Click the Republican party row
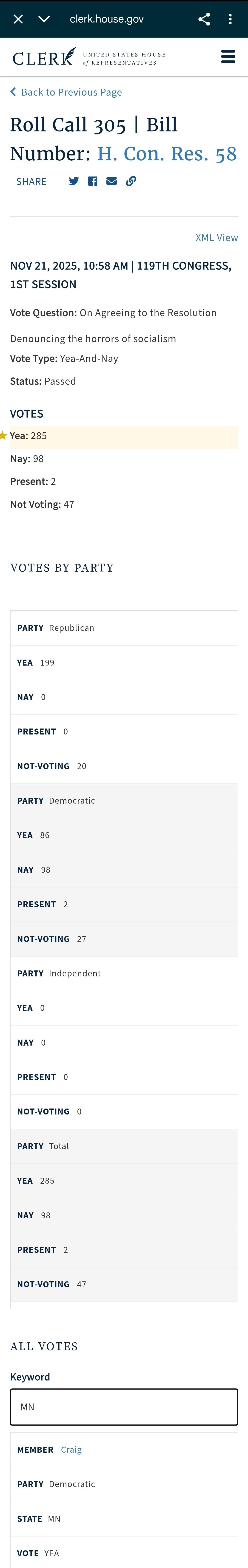The height and width of the screenshot is (1568, 248). tap(124, 628)
